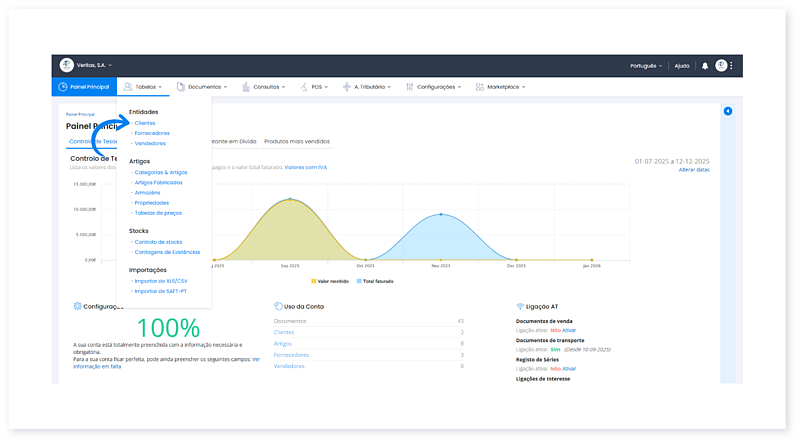
Task: Click the Marketplace icon in the menu bar
Action: tap(480, 87)
